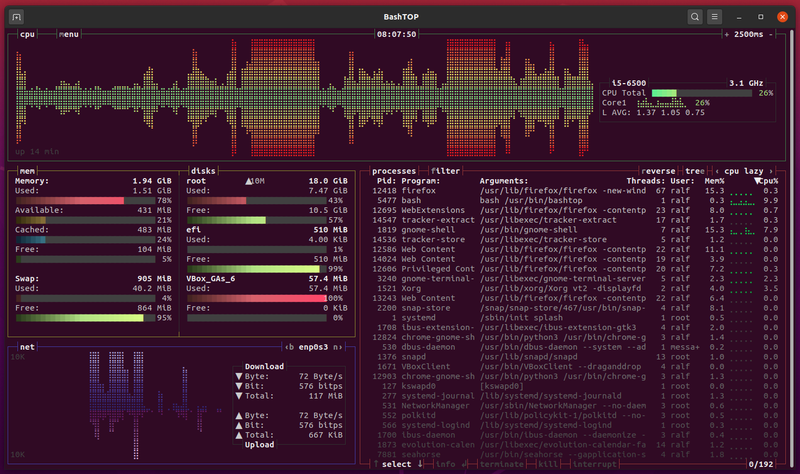Click the Arguments column header
This screenshot has height=474, width=800.
coord(504,181)
